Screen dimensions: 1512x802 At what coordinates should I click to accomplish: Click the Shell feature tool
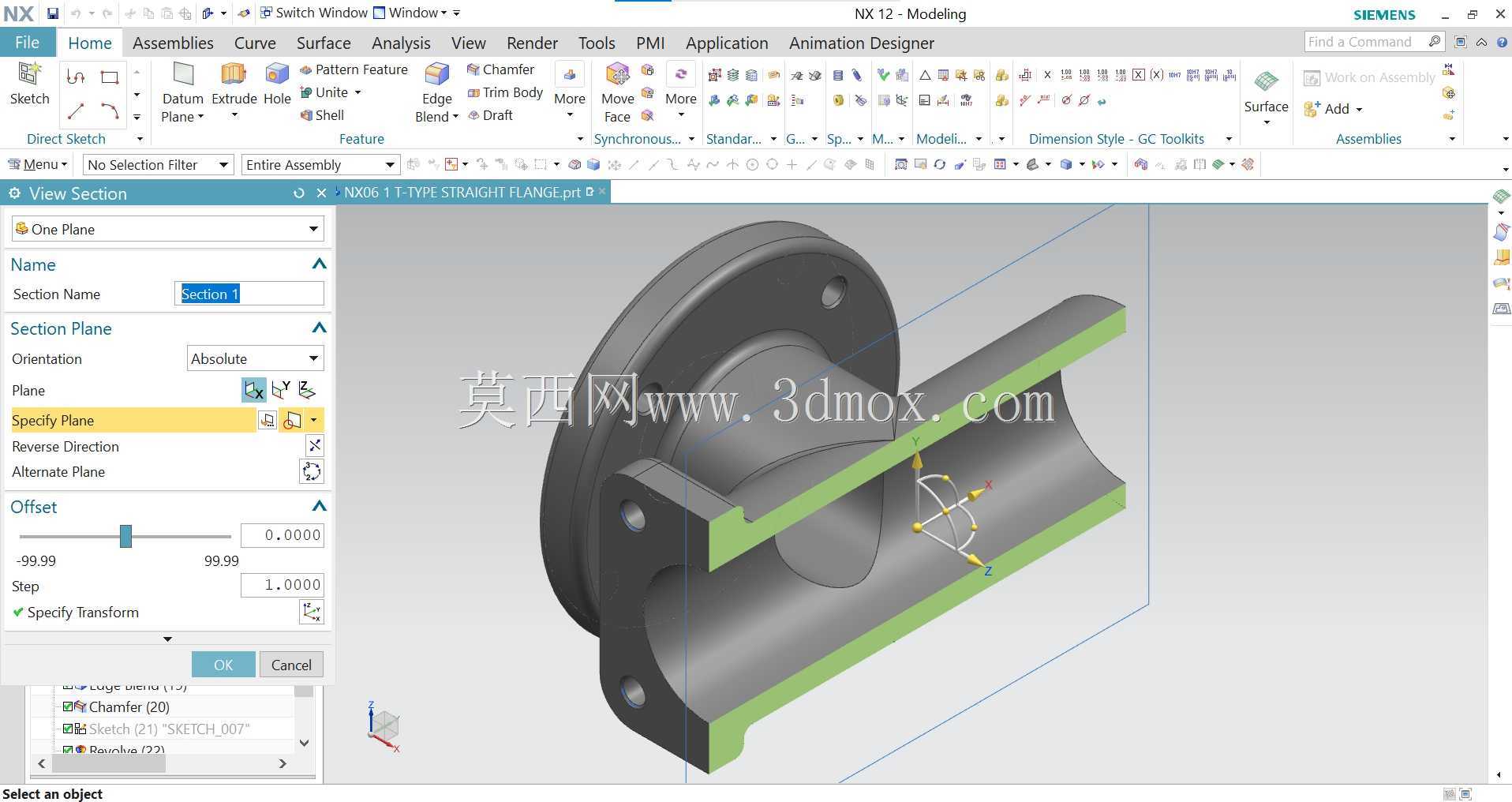[322, 115]
